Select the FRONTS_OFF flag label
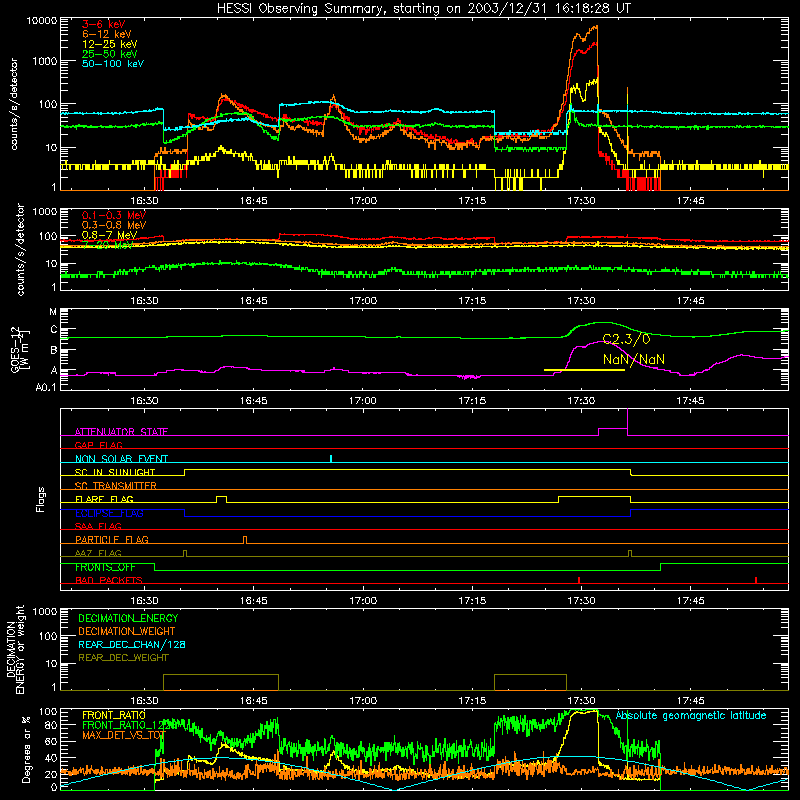 (105, 567)
